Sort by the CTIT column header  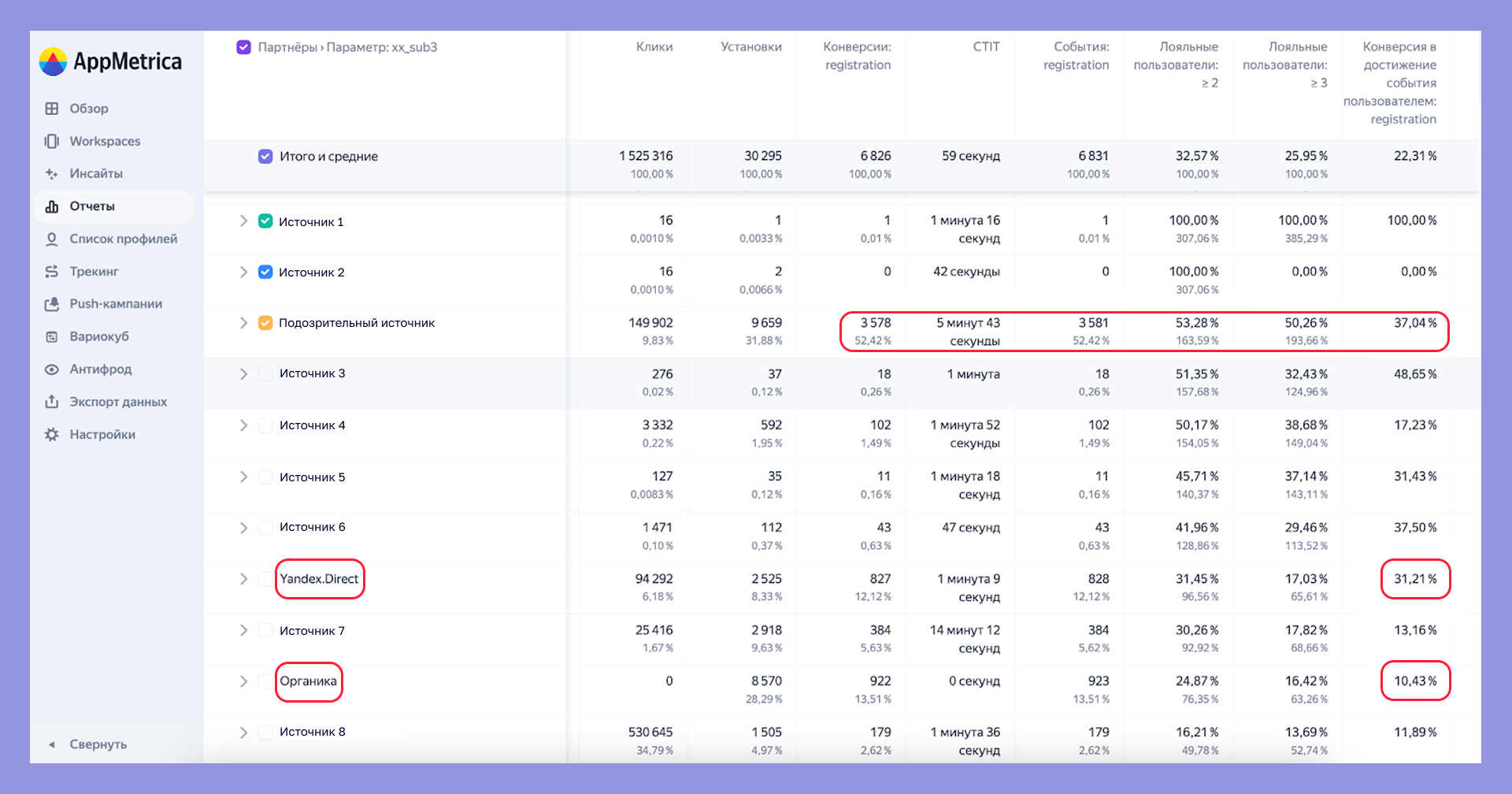pos(986,47)
